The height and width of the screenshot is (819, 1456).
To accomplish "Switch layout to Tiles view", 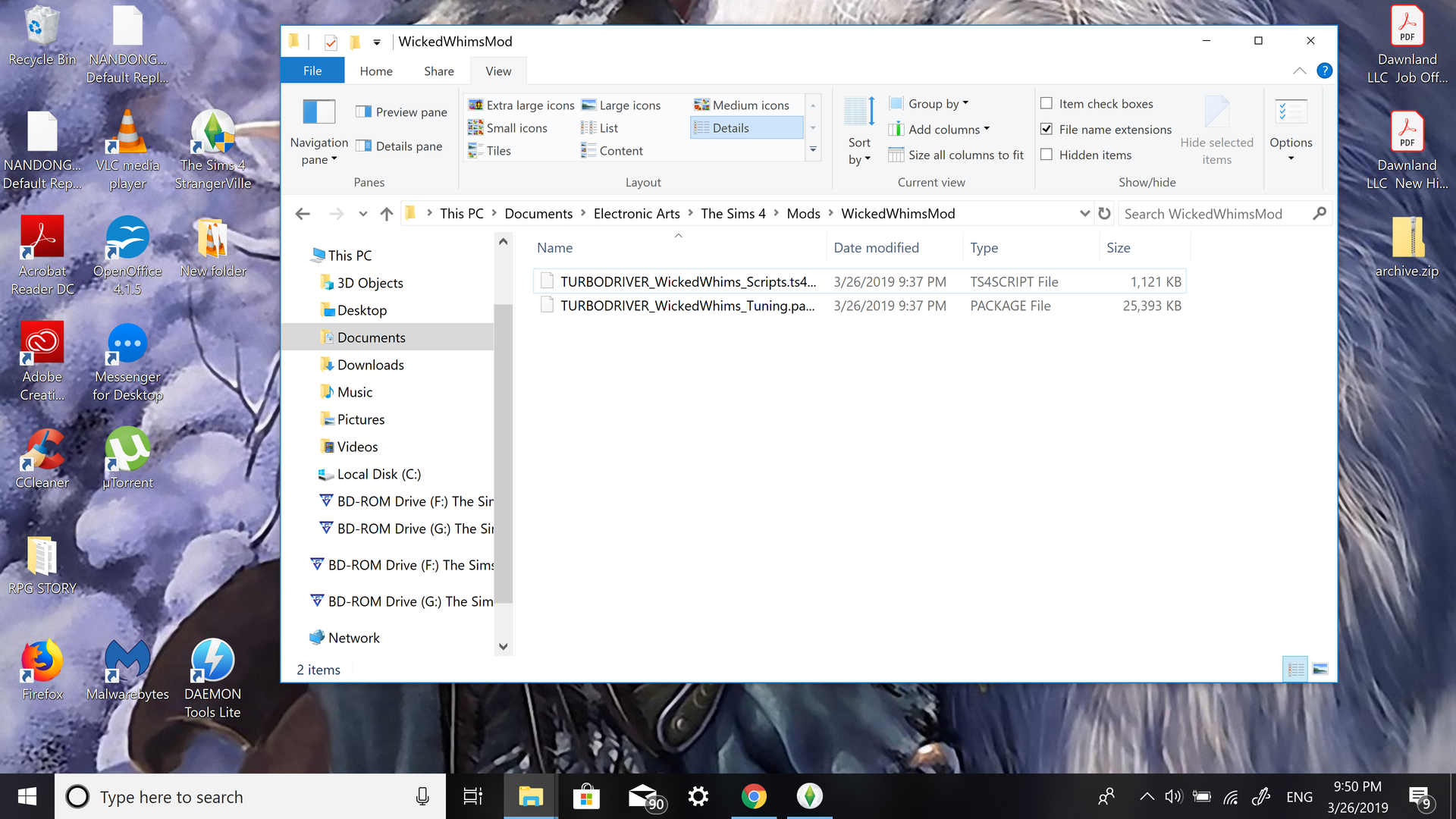I will tap(490, 151).
